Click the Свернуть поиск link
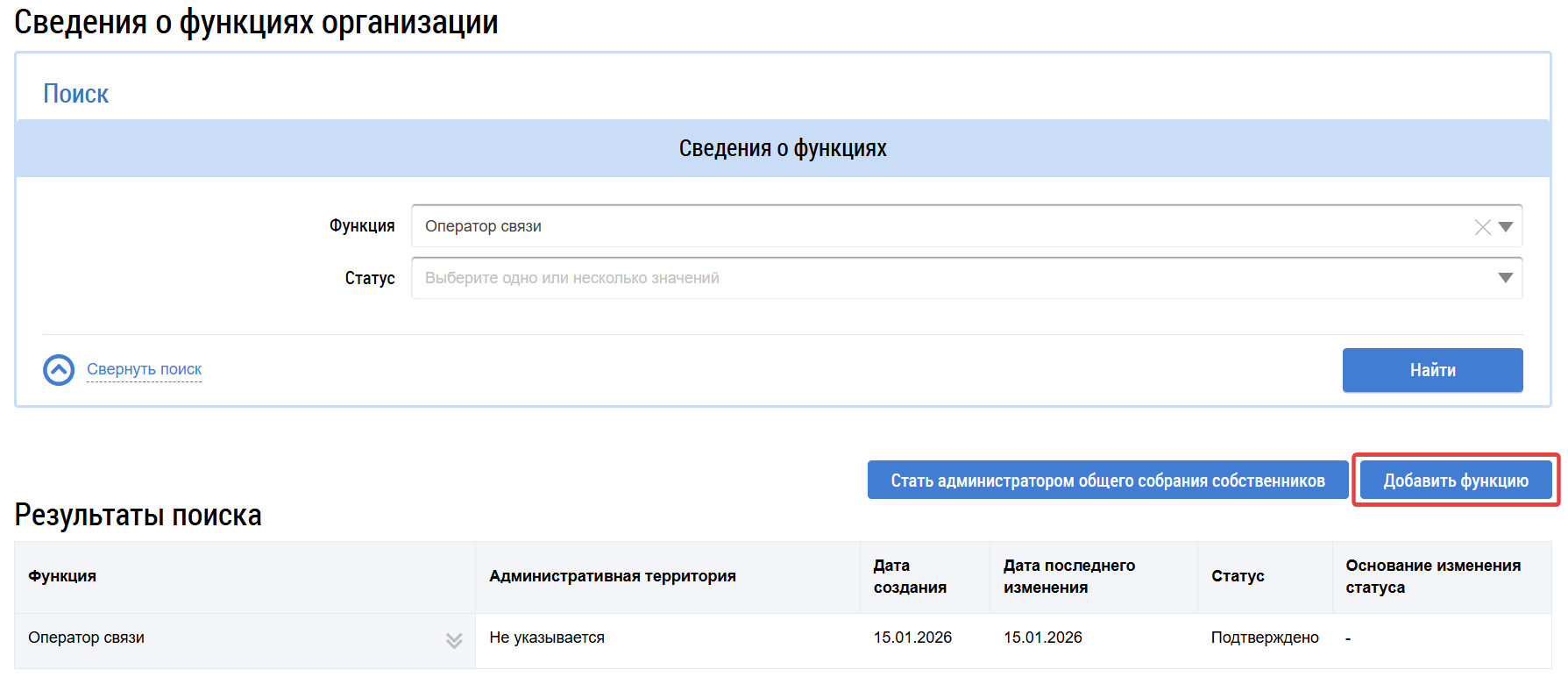 coord(144,369)
